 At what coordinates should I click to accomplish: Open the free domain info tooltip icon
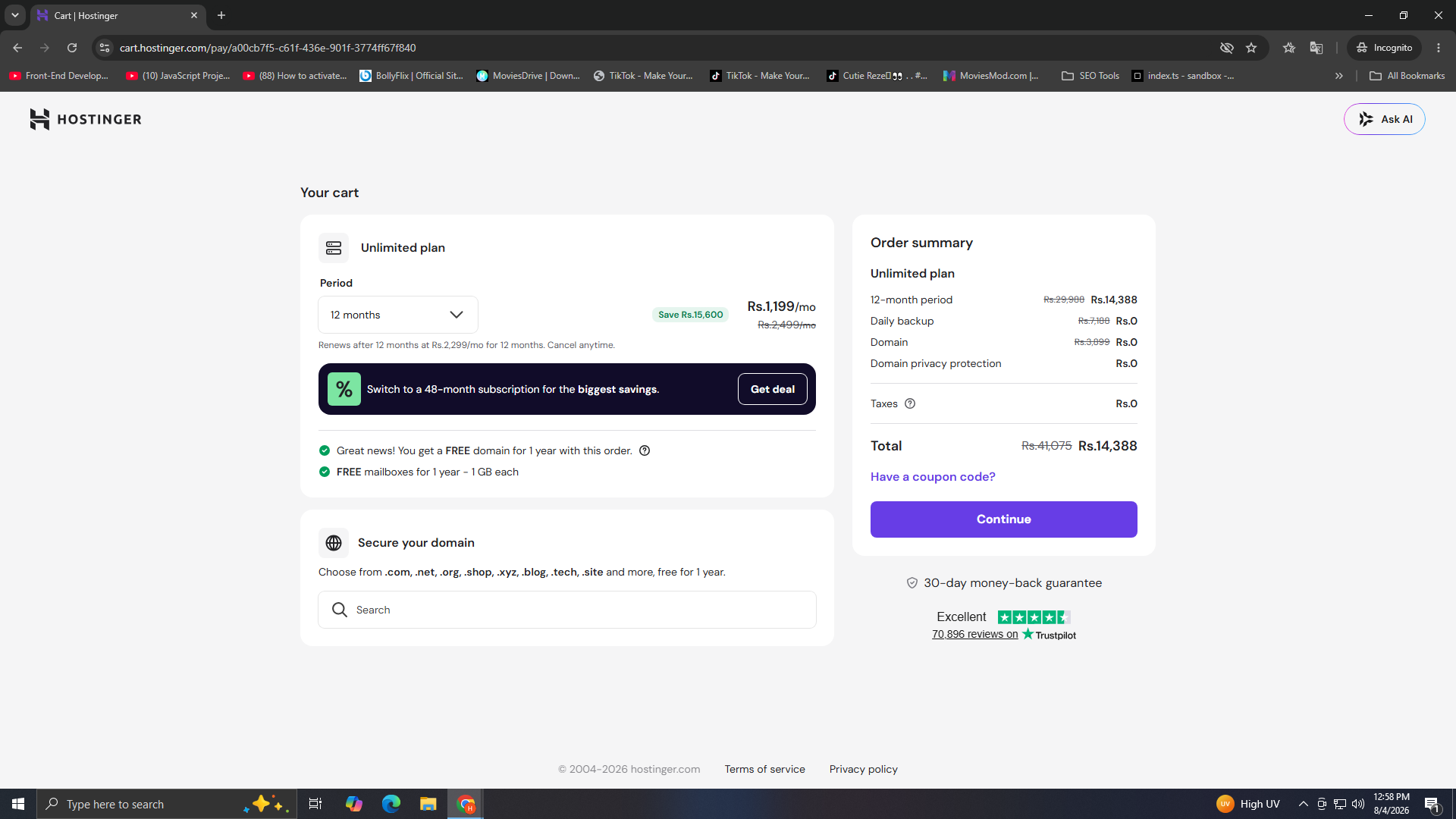[645, 450]
